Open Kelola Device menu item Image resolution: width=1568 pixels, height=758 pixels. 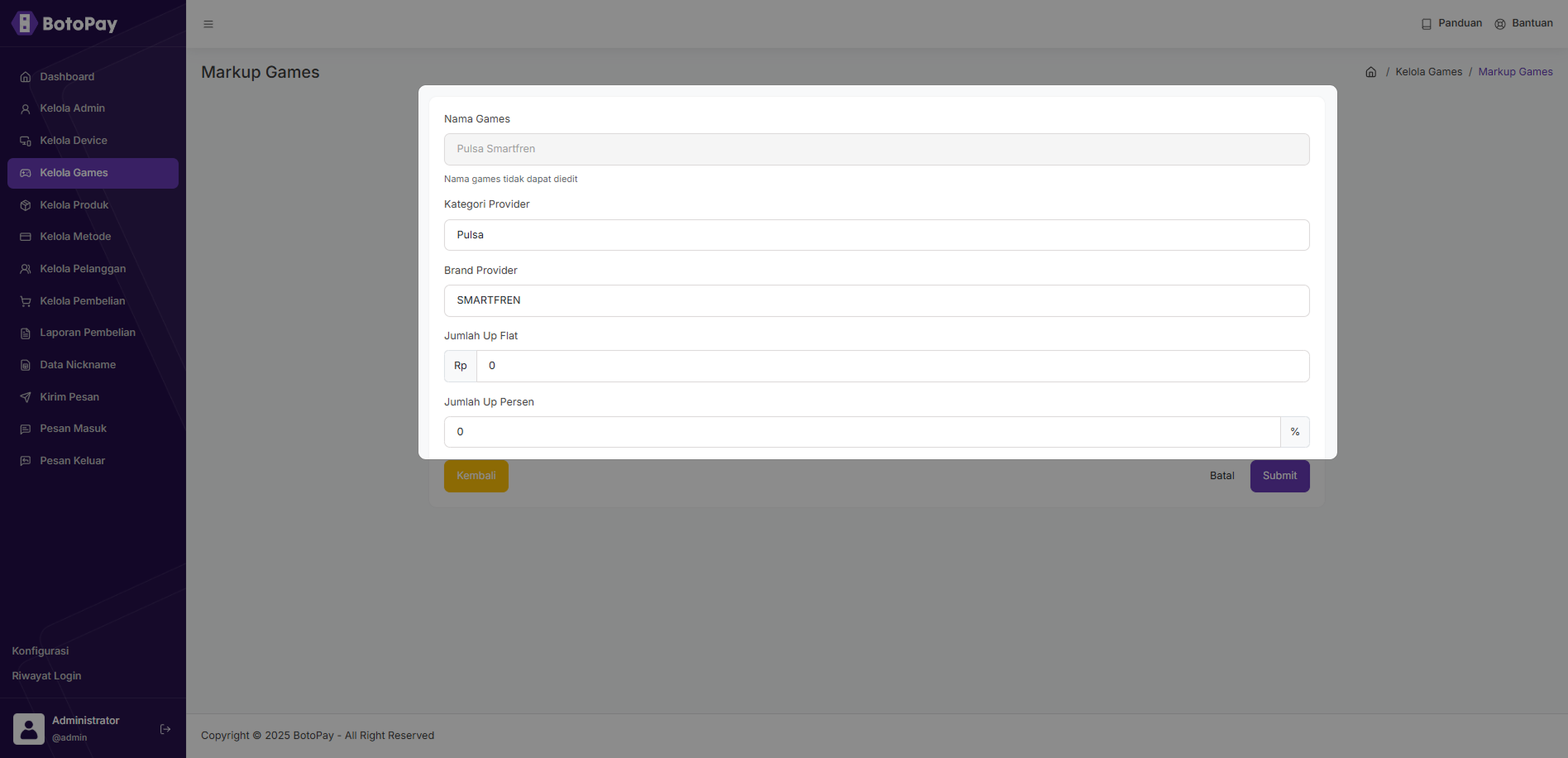point(93,141)
